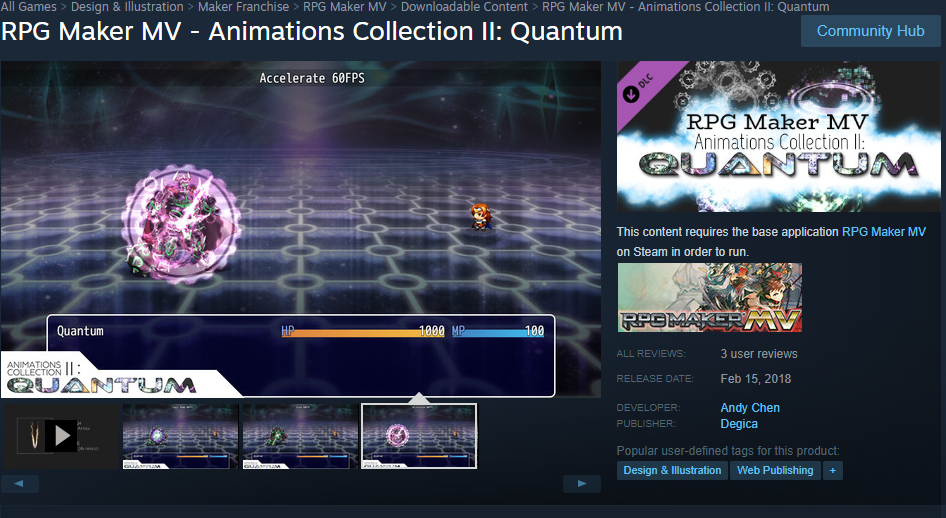Select the first battle screenshot thumbnail
The width and height of the screenshot is (946, 518).
[180, 436]
